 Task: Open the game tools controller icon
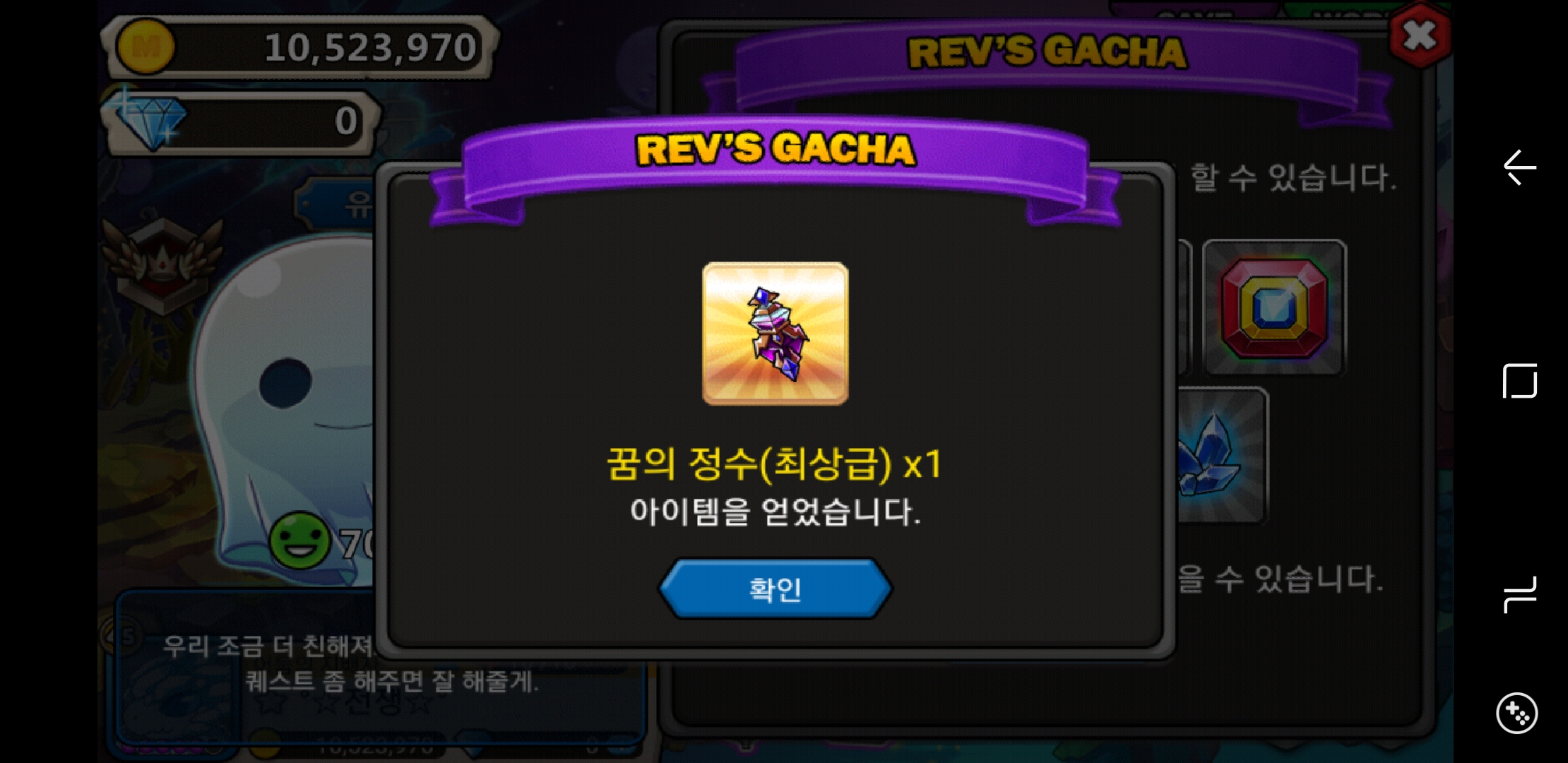point(1516,713)
